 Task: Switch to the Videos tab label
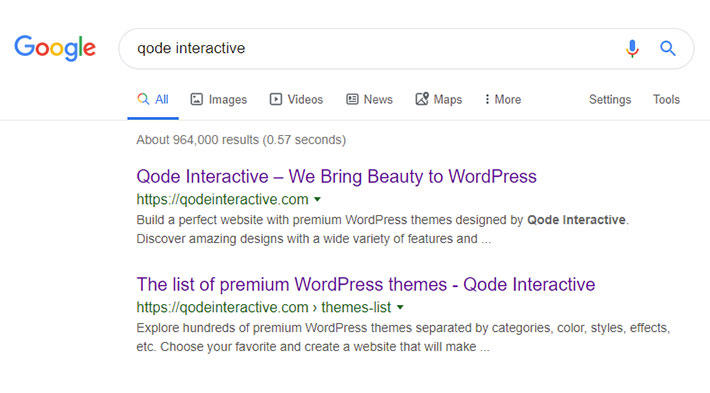click(x=305, y=99)
